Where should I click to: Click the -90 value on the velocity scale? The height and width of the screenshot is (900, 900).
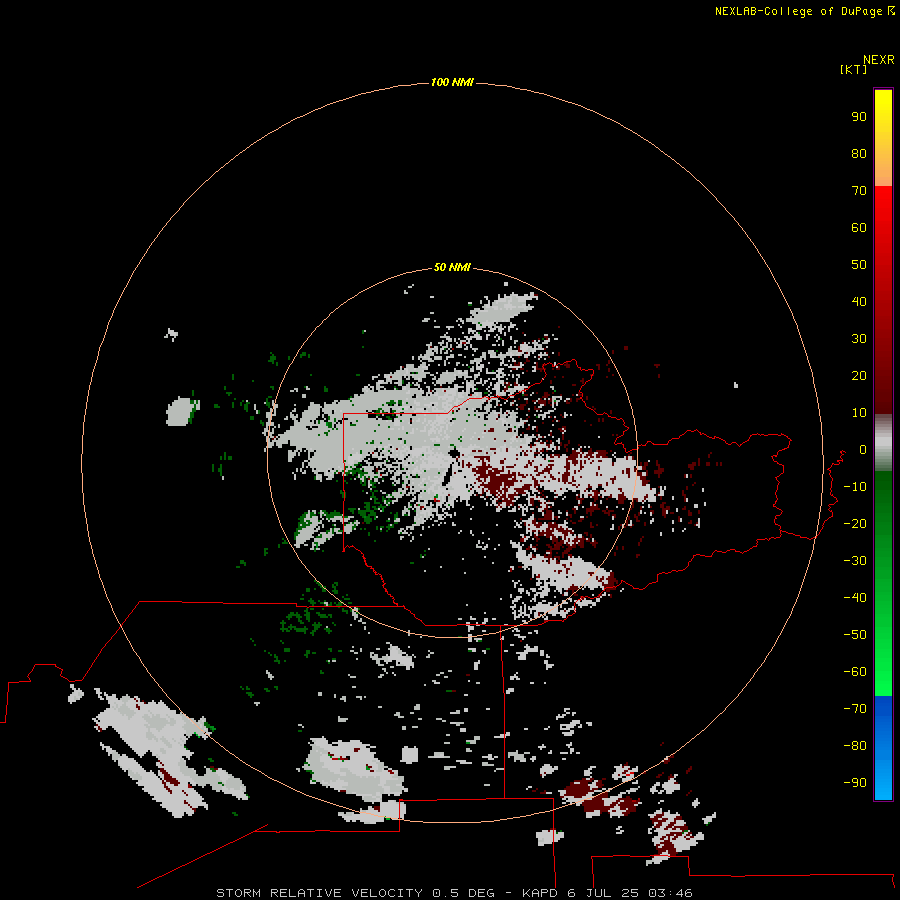pos(855,783)
